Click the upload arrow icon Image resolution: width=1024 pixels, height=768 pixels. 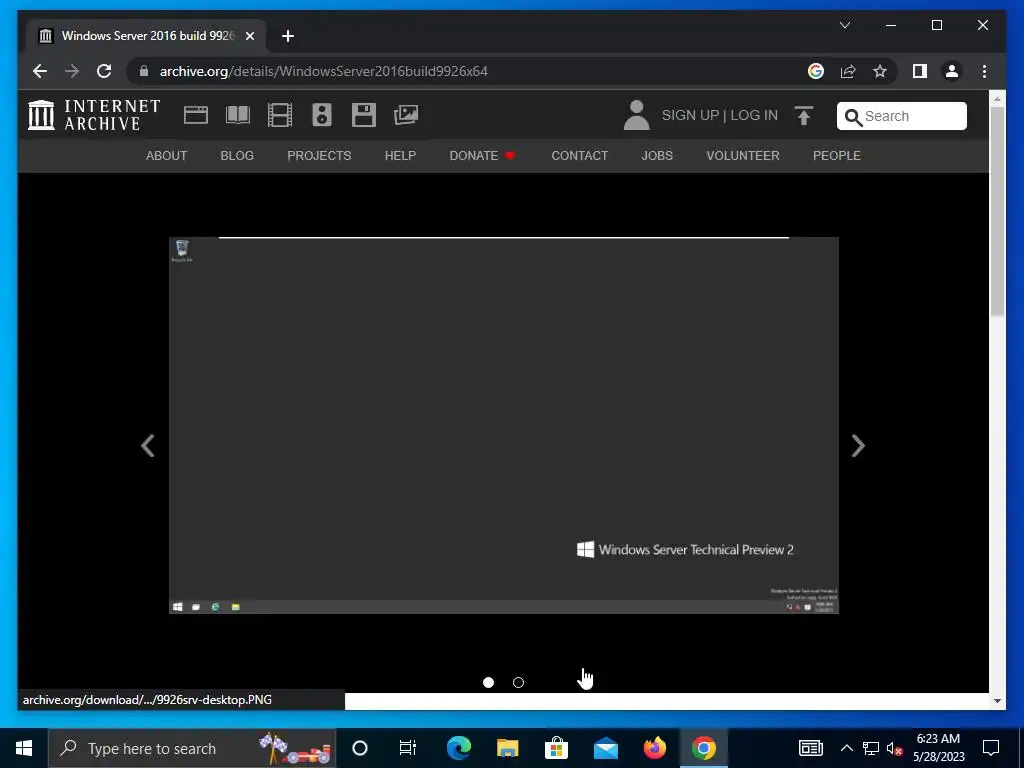(x=804, y=115)
